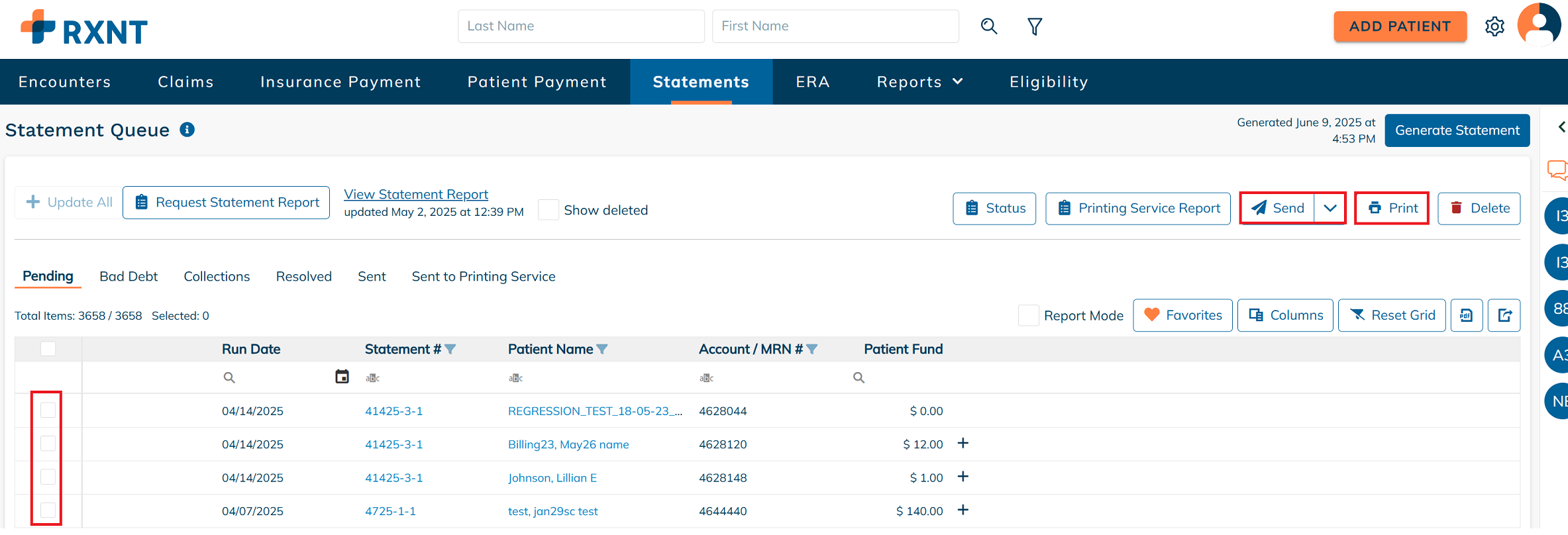1568x535 pixels.
Task: Click the Run Date search magnifier
Action: (x=229, y=377)
